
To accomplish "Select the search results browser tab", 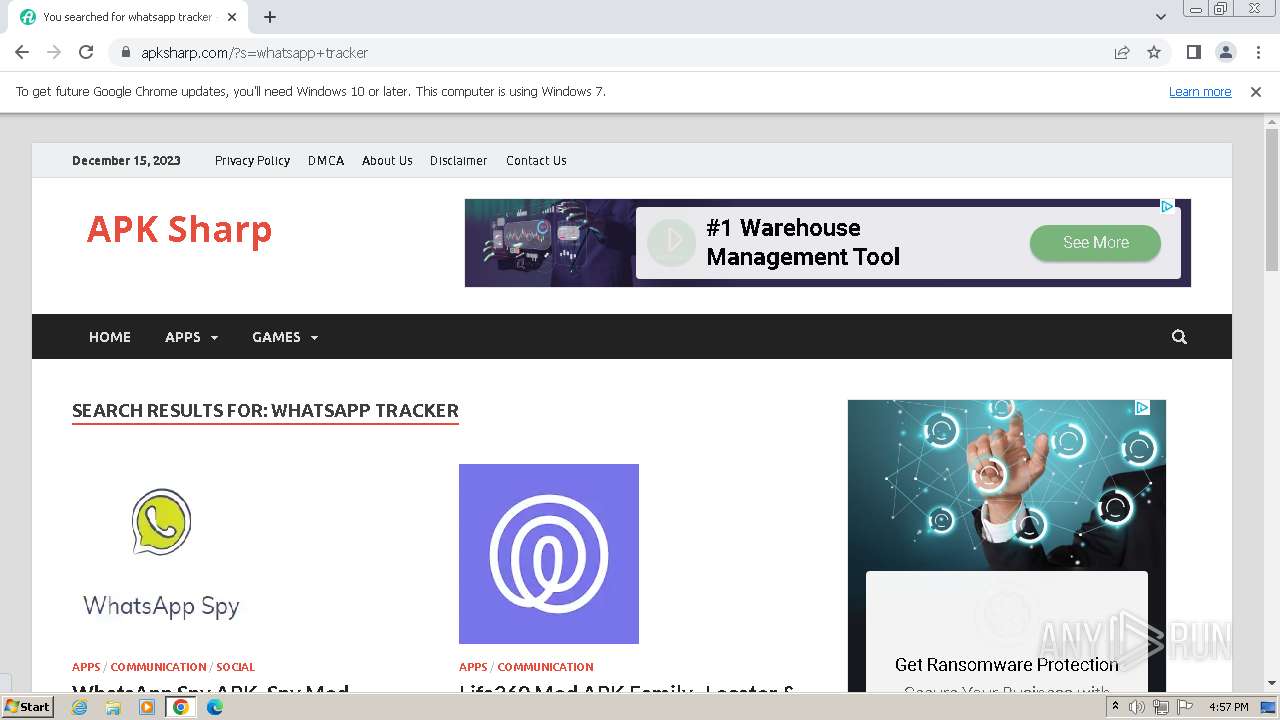I will [128, 17].
